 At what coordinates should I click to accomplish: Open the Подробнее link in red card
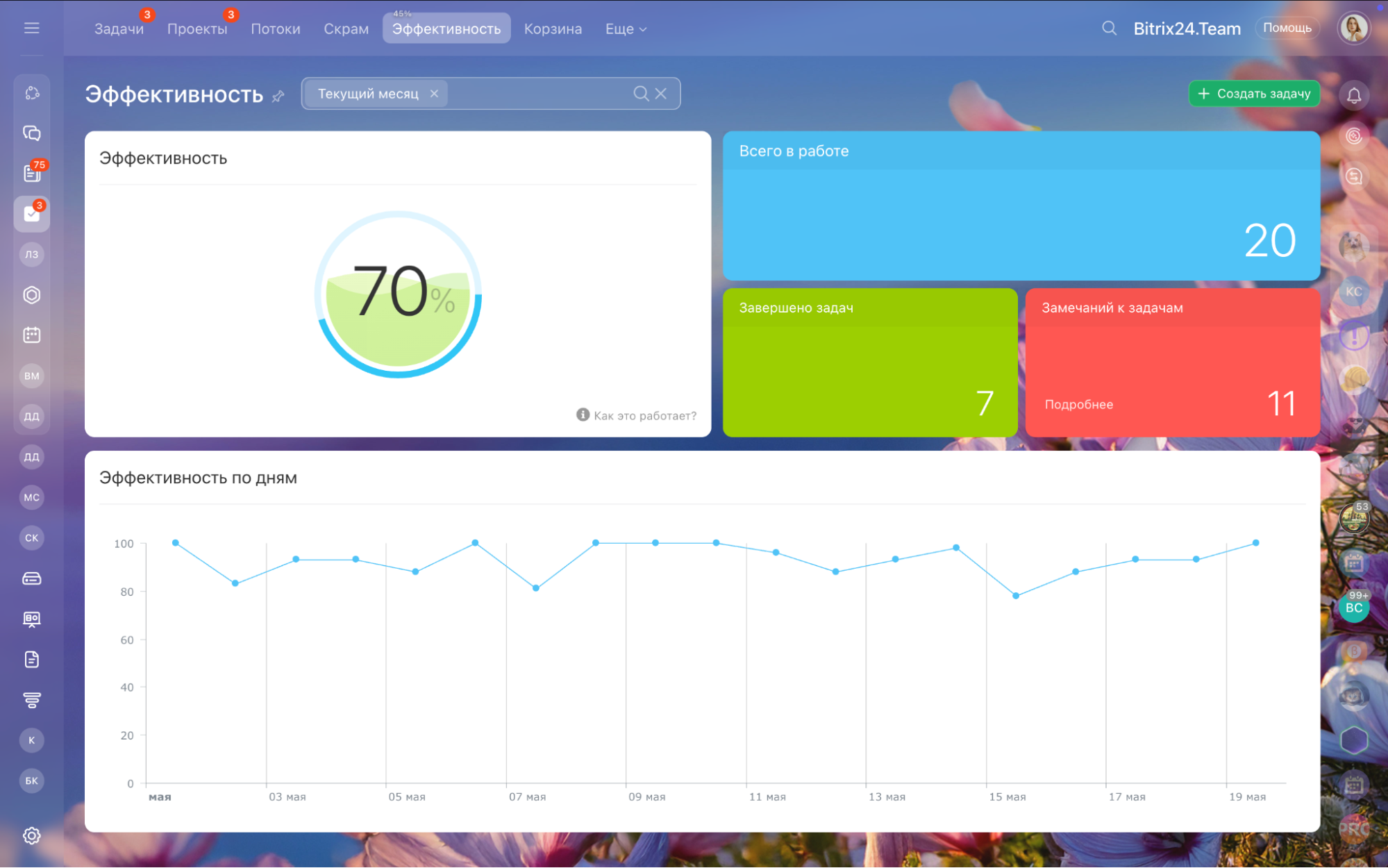pos(1078,405)
